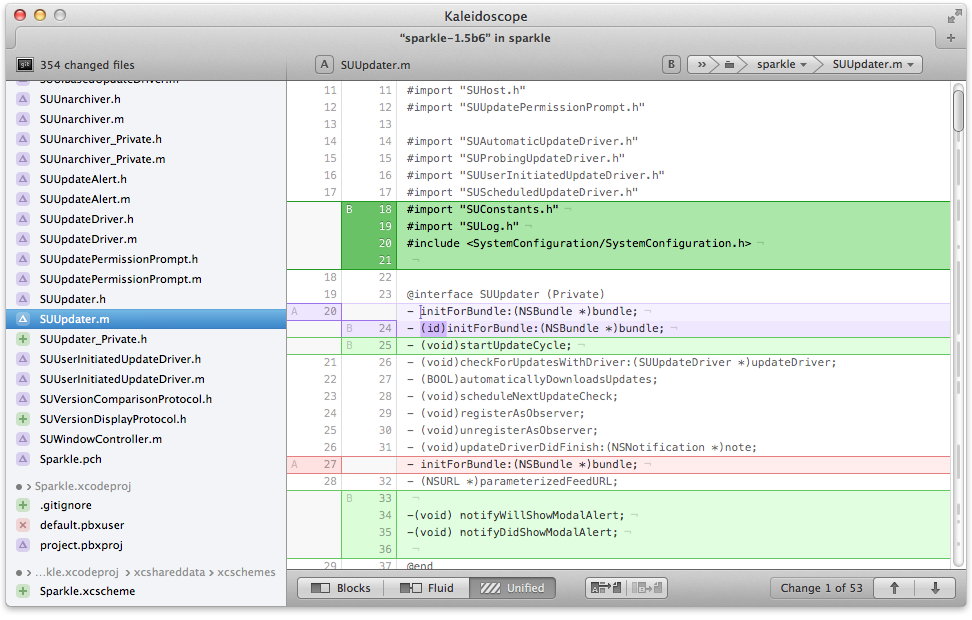
Task: Collapse the xcshareddata xcschemes group
Action: (x=28, y=573)
